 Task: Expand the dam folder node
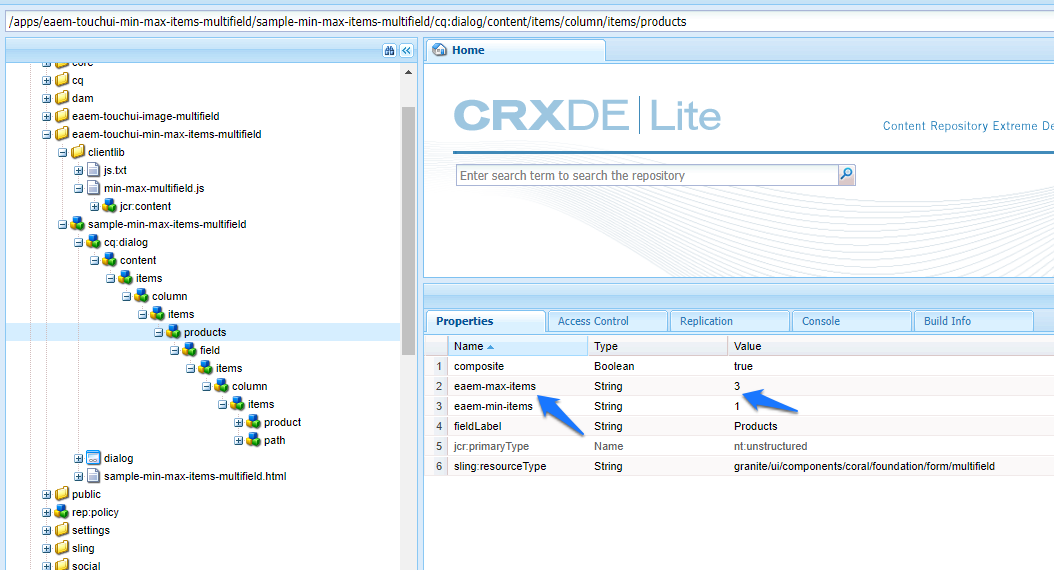46,98
